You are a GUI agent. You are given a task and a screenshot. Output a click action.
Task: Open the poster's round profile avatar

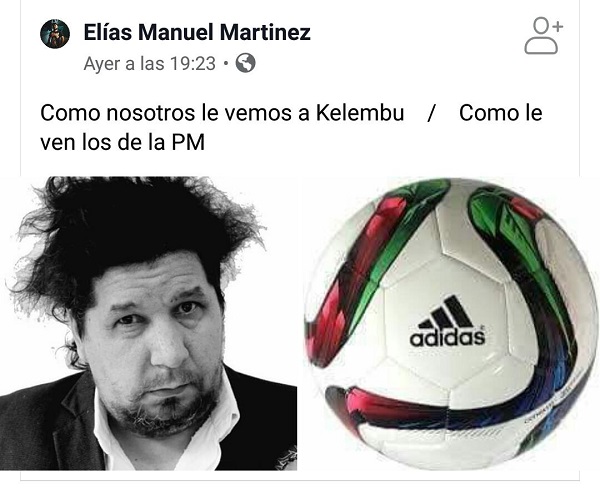pyautogui.click(x=55, y=34)
